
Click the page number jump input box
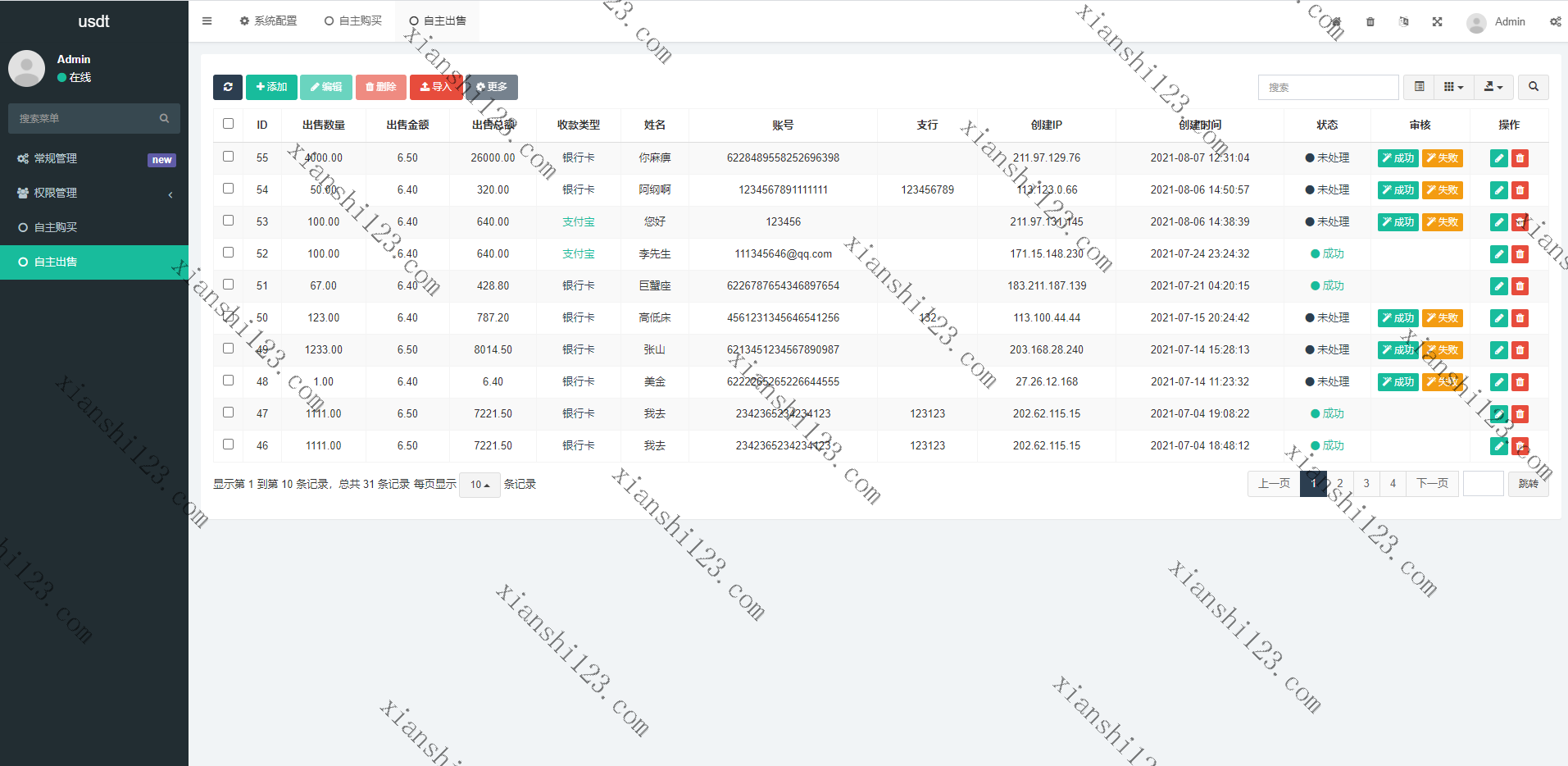[1484, 484]
